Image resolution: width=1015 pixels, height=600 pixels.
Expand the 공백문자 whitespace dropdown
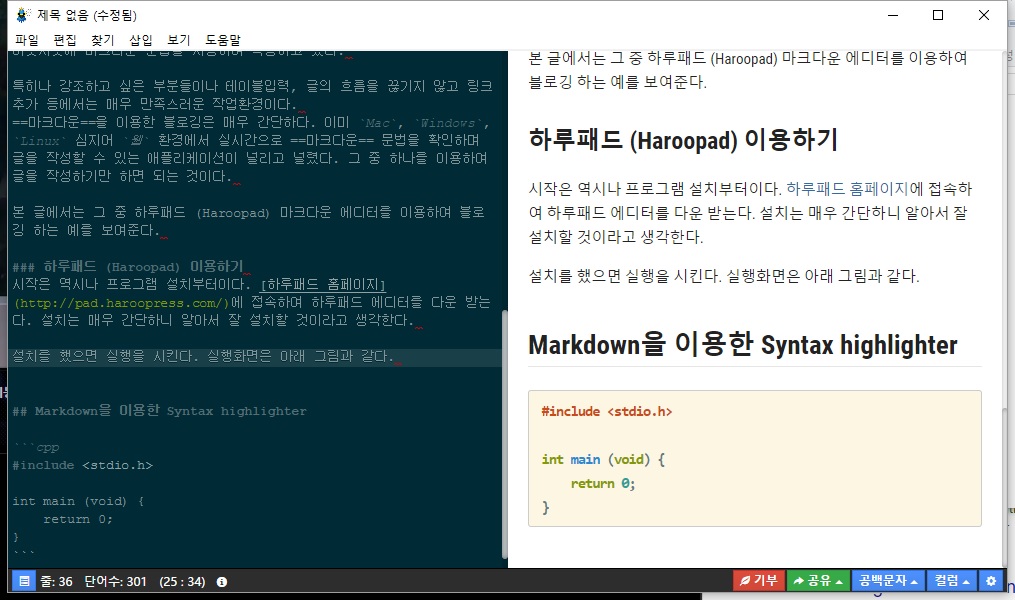(888, 581)
